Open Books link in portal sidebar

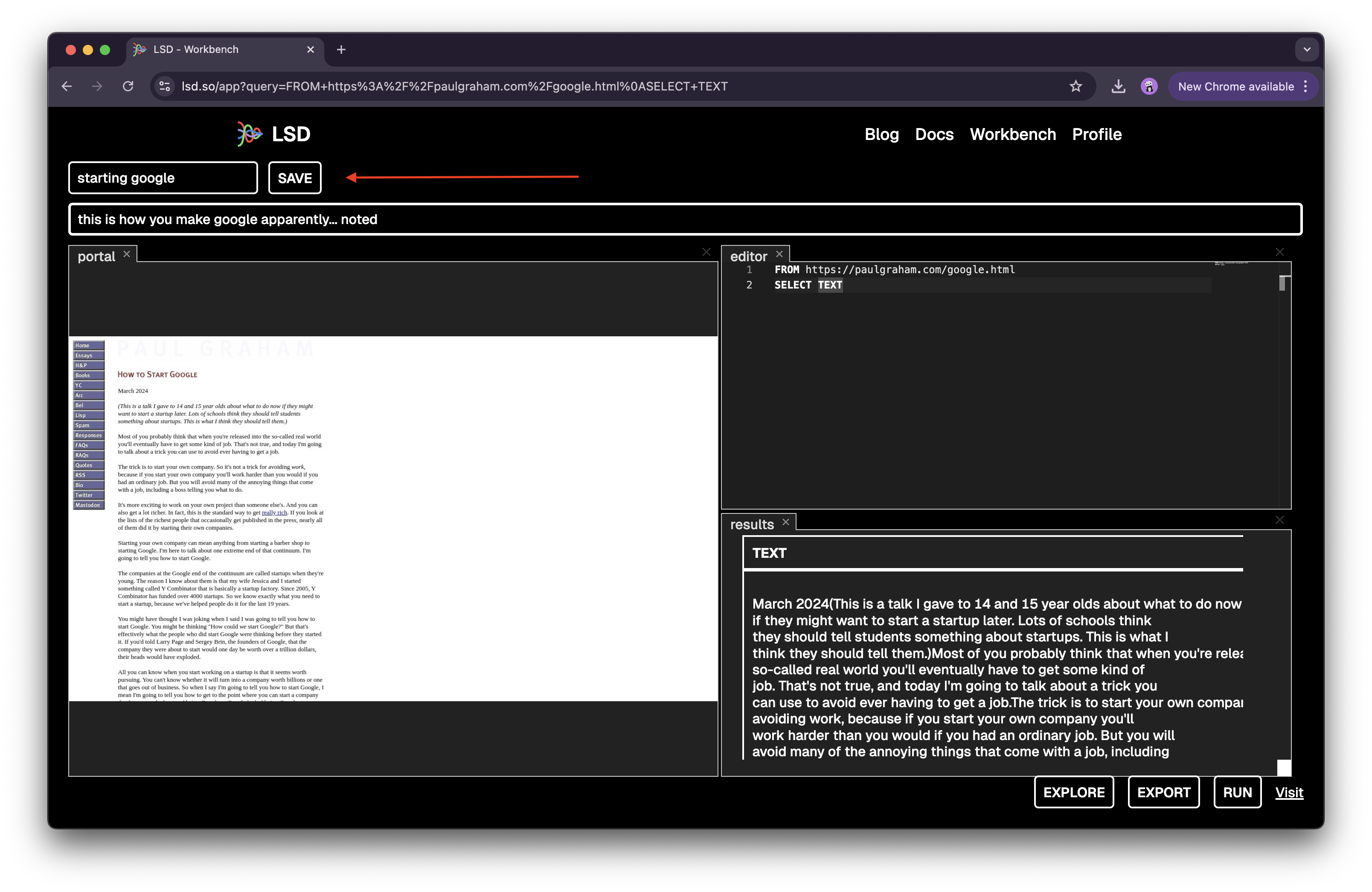pyautogui.click(x=89, y=376)
